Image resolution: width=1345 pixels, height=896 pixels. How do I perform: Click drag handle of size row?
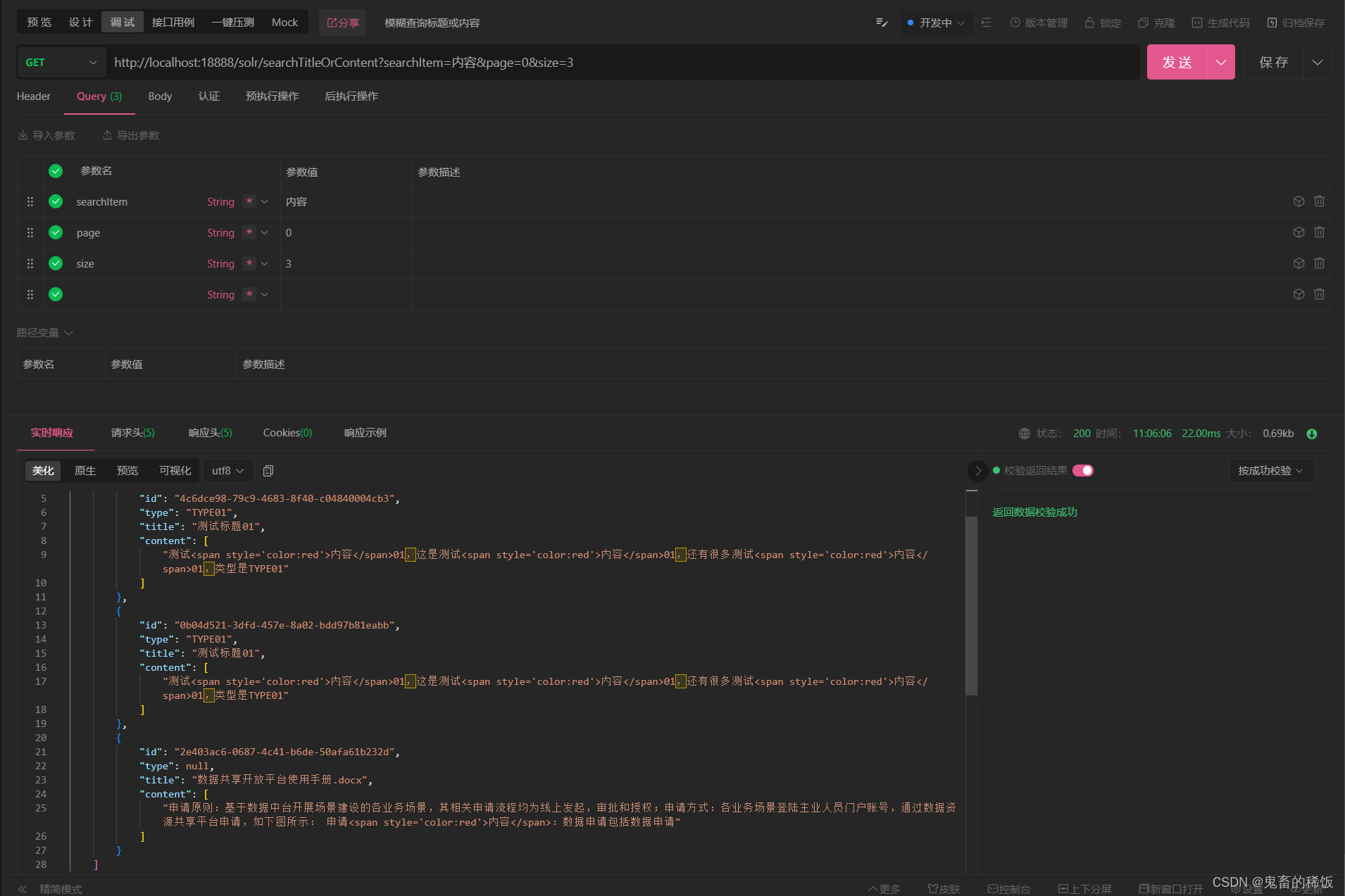click(30, 263)
